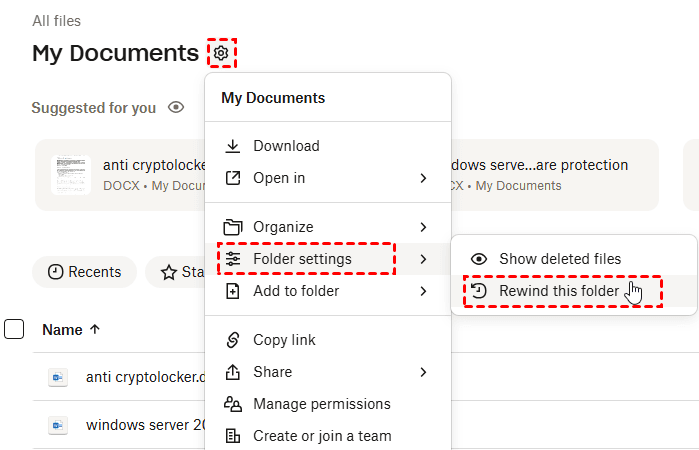Viewport: 699px width, 450px height.
Task: Click the Download arrow icon in menu
Action: click(233, 146)
